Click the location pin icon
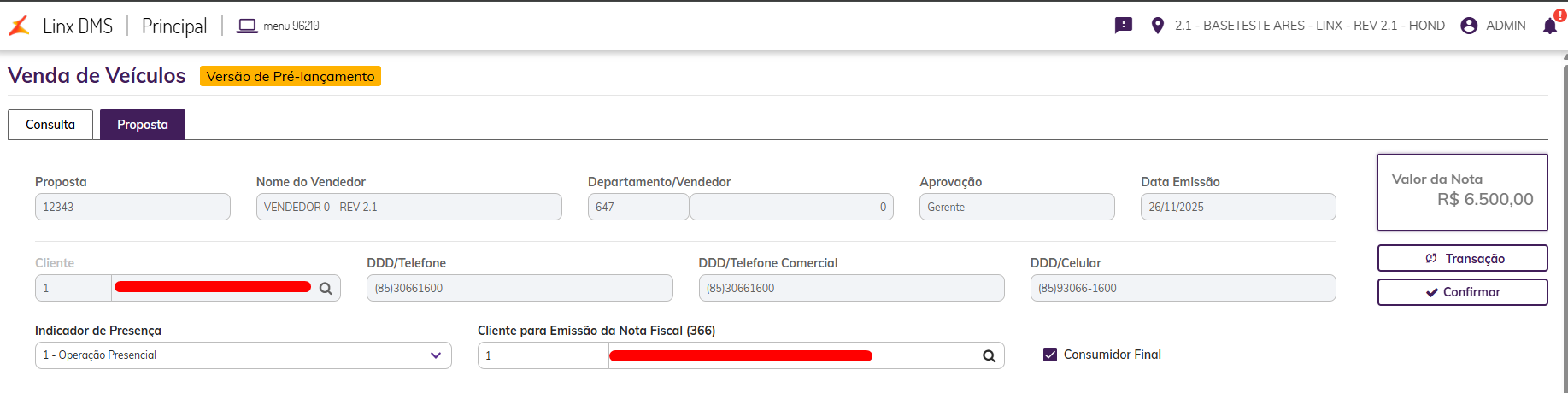This screenshot has height=393, width=1568. pos(1158,26)
